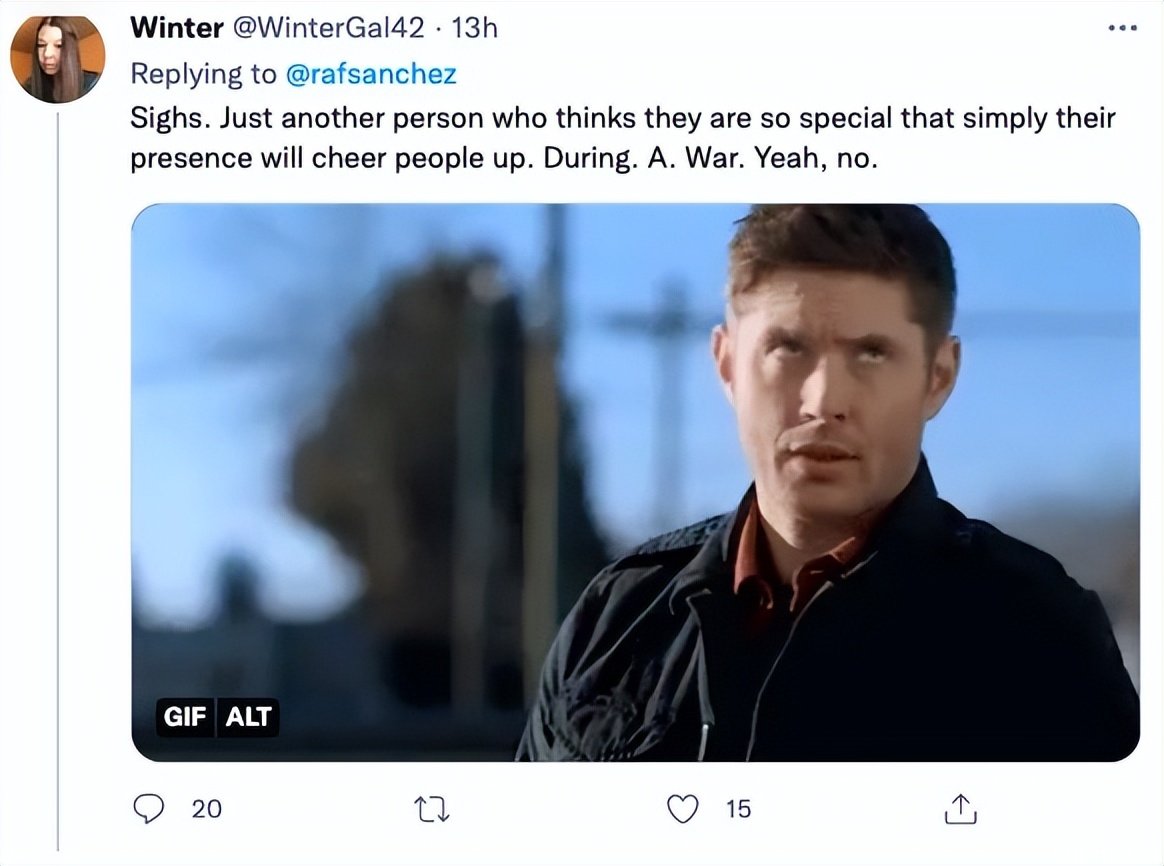
Task: Open the three-dot more options menu
Action: (x=1122, y=28)
